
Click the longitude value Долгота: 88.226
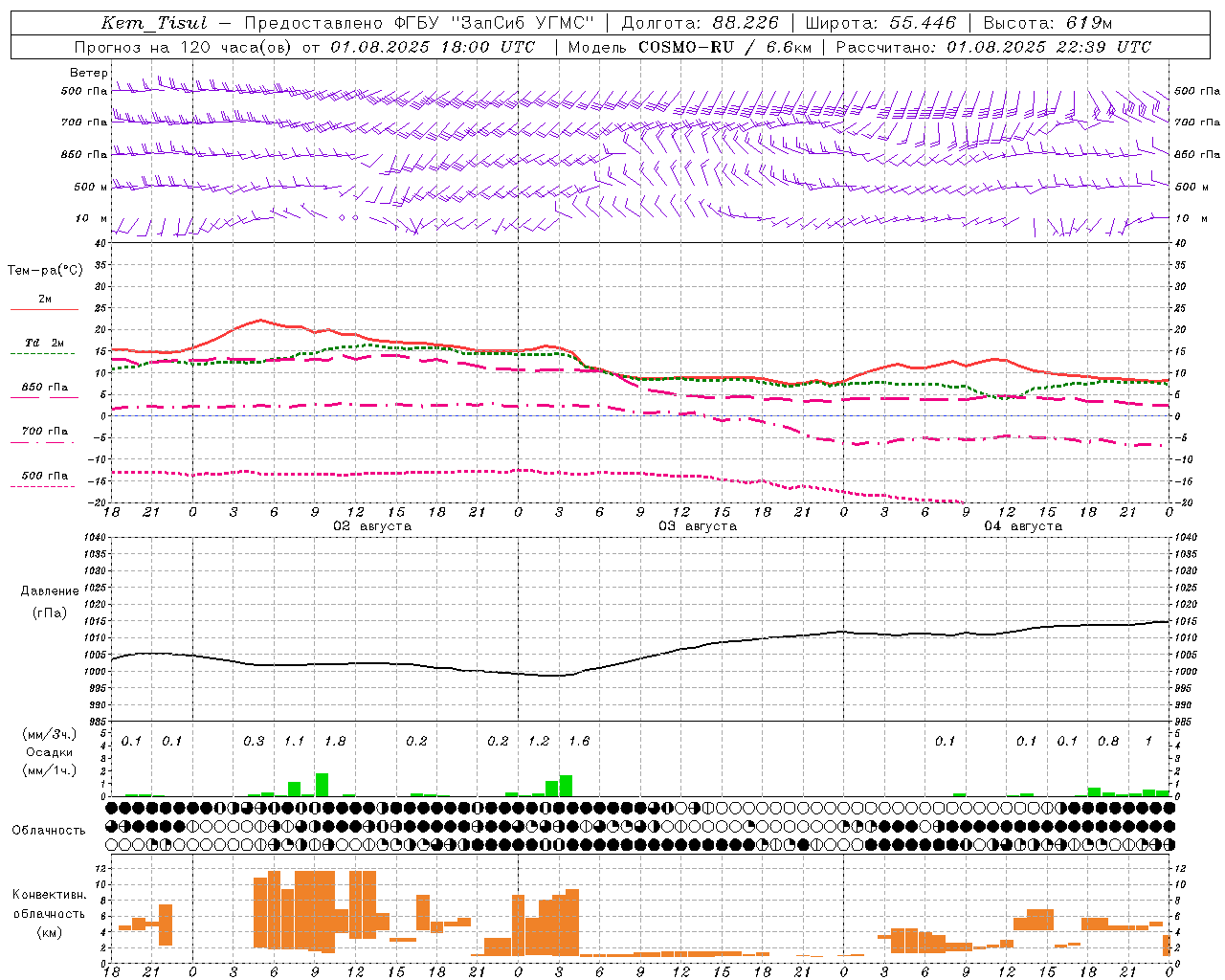pyautogui.click(x=701, y=23)
